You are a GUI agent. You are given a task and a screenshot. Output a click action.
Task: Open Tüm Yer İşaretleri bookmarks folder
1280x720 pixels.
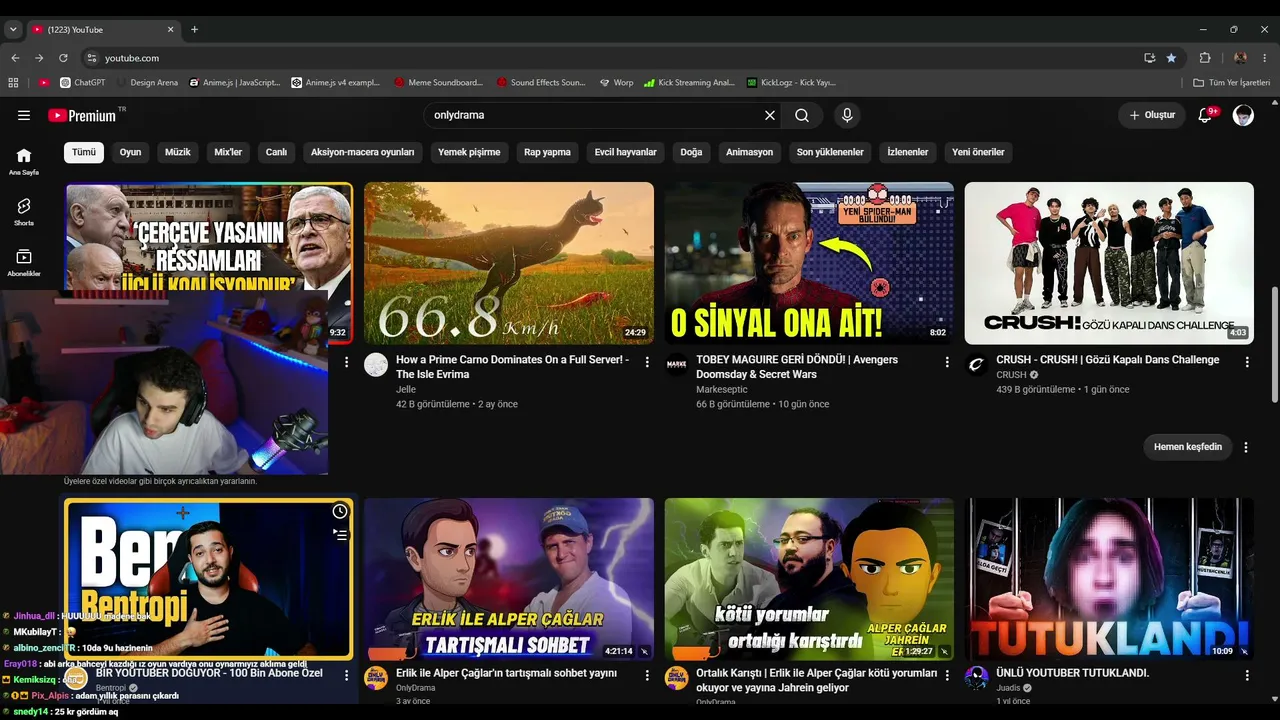click(1231, 83)
